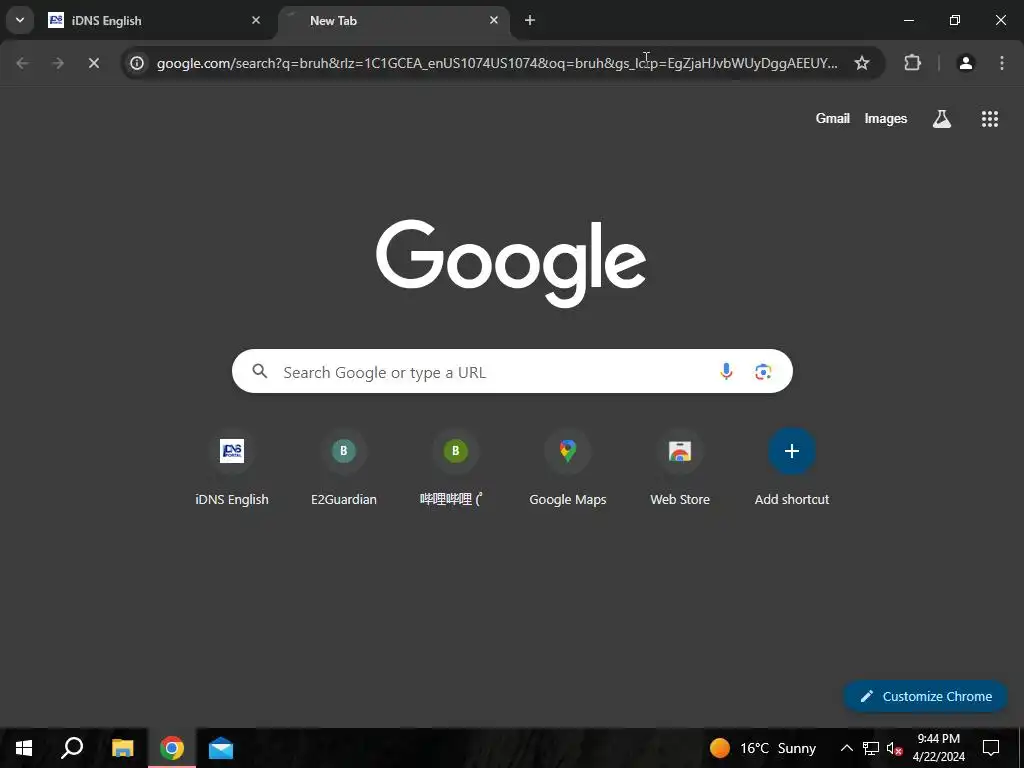
Task: Open the 哔哩哔哩 shortcut
Action: (455, 468)
